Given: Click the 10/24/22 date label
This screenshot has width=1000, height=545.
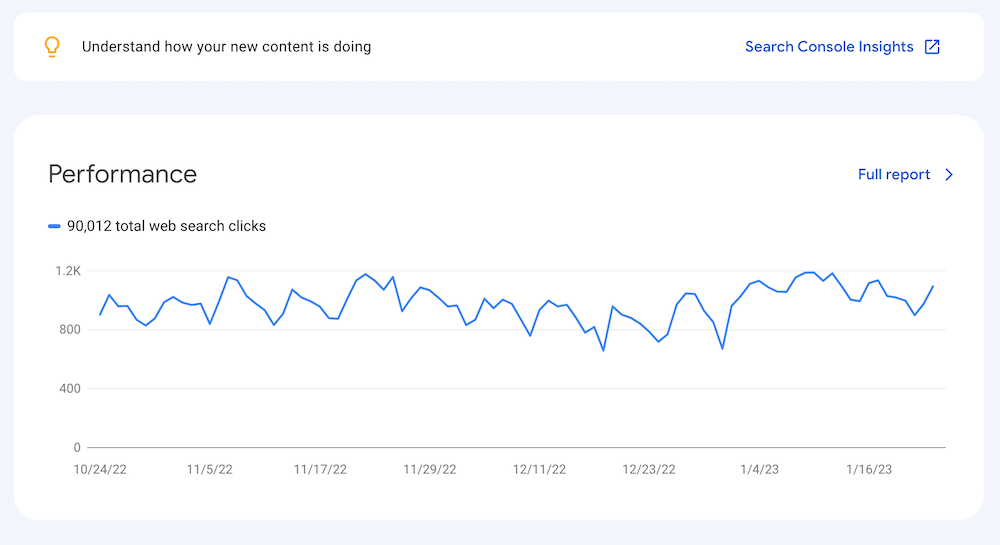Looking at the screenshot, I should 100,468.
